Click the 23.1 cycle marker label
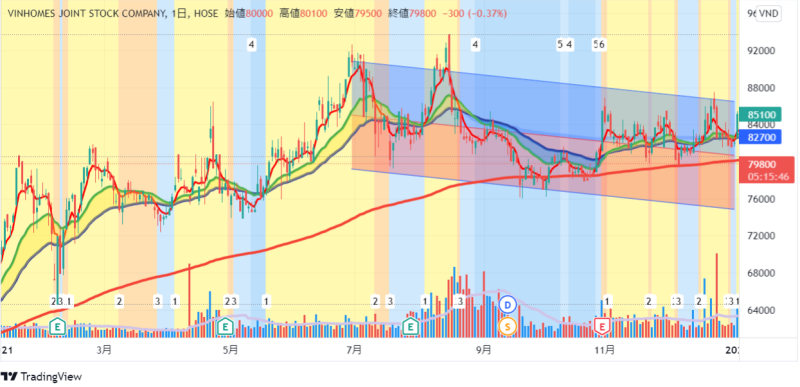 coord(62,301)
